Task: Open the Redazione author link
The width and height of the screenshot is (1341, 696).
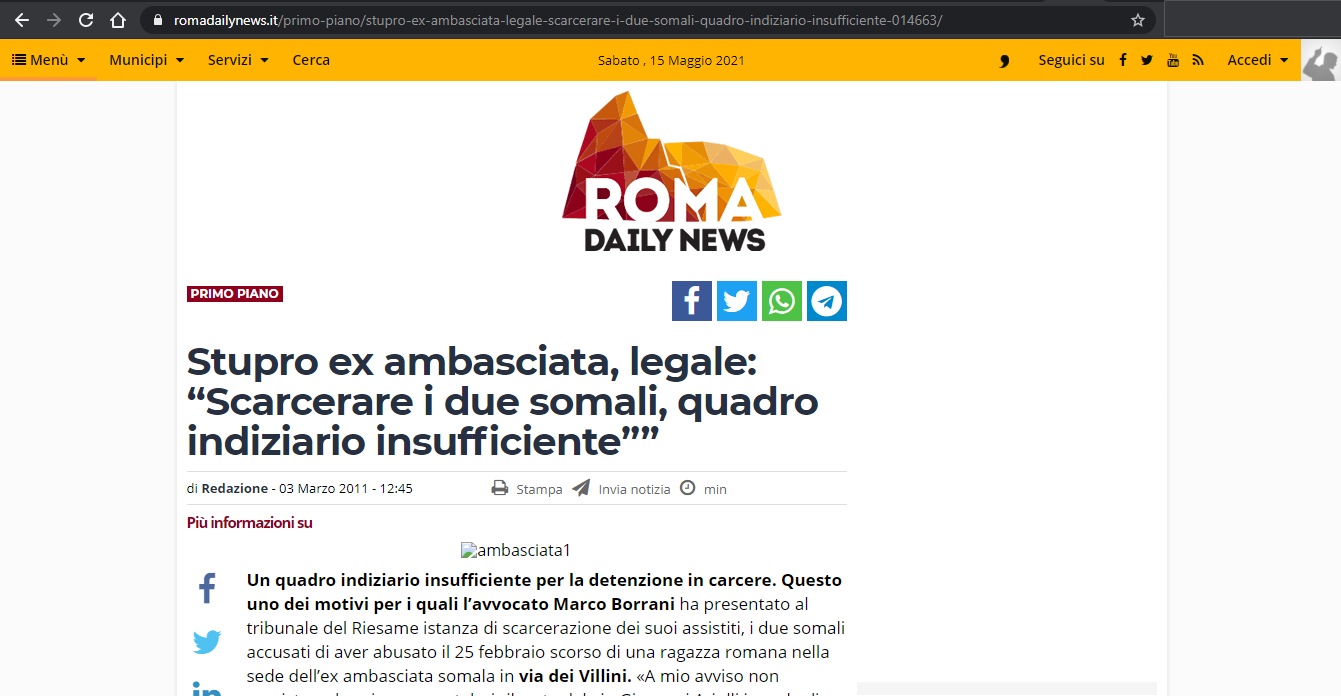Action: coord(235,489)
